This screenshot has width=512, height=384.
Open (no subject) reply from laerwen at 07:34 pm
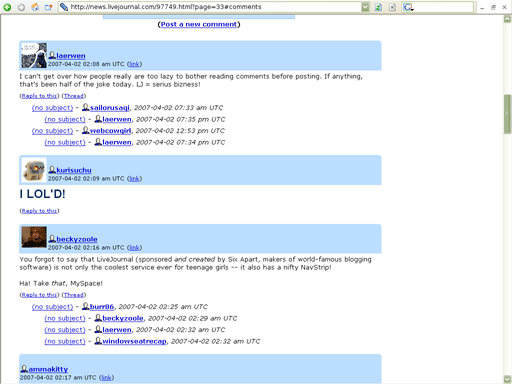[x=65, y=142]
